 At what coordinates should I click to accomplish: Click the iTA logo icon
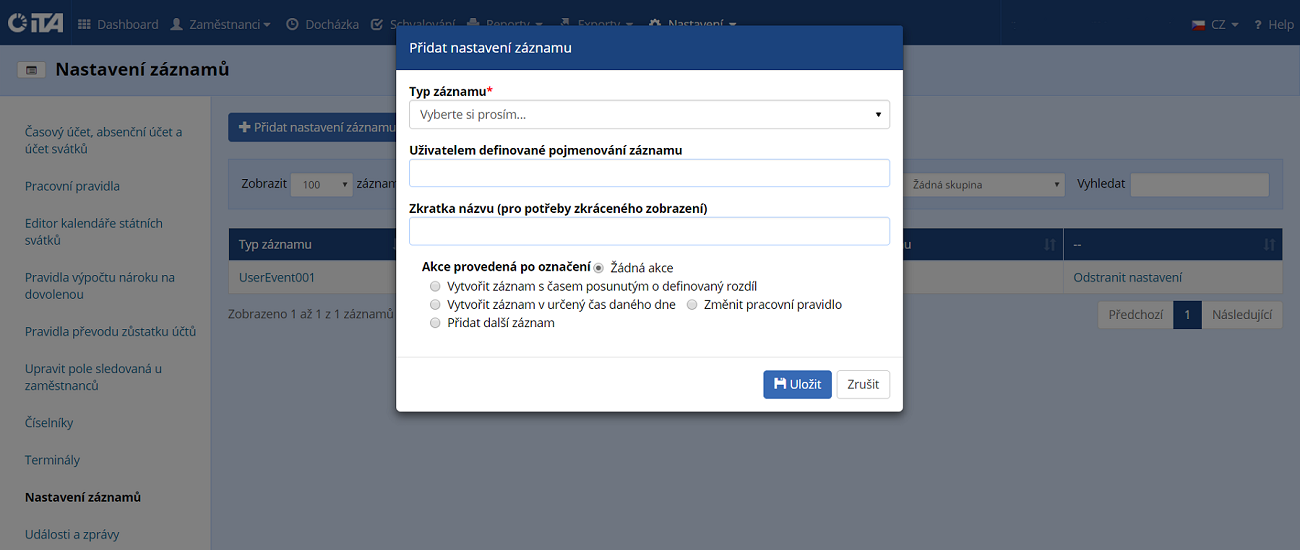pos(35,23)
